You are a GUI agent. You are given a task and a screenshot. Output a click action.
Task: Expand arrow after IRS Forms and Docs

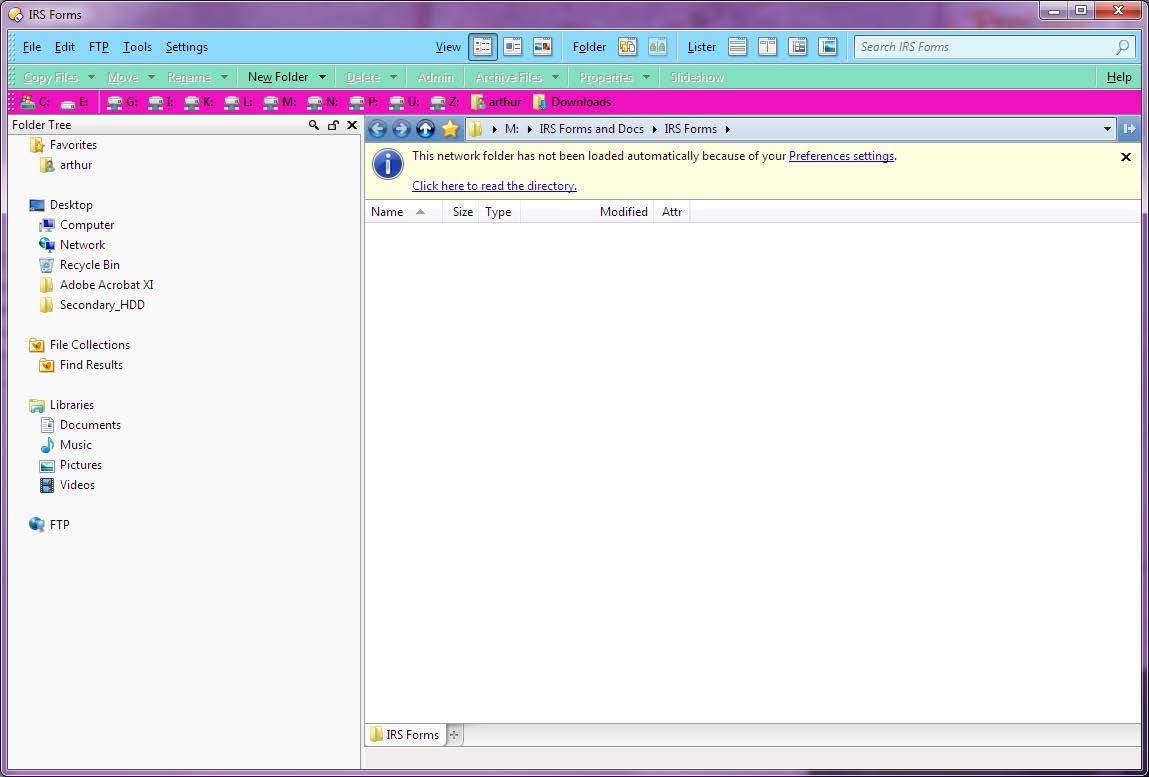coord(654,130)
